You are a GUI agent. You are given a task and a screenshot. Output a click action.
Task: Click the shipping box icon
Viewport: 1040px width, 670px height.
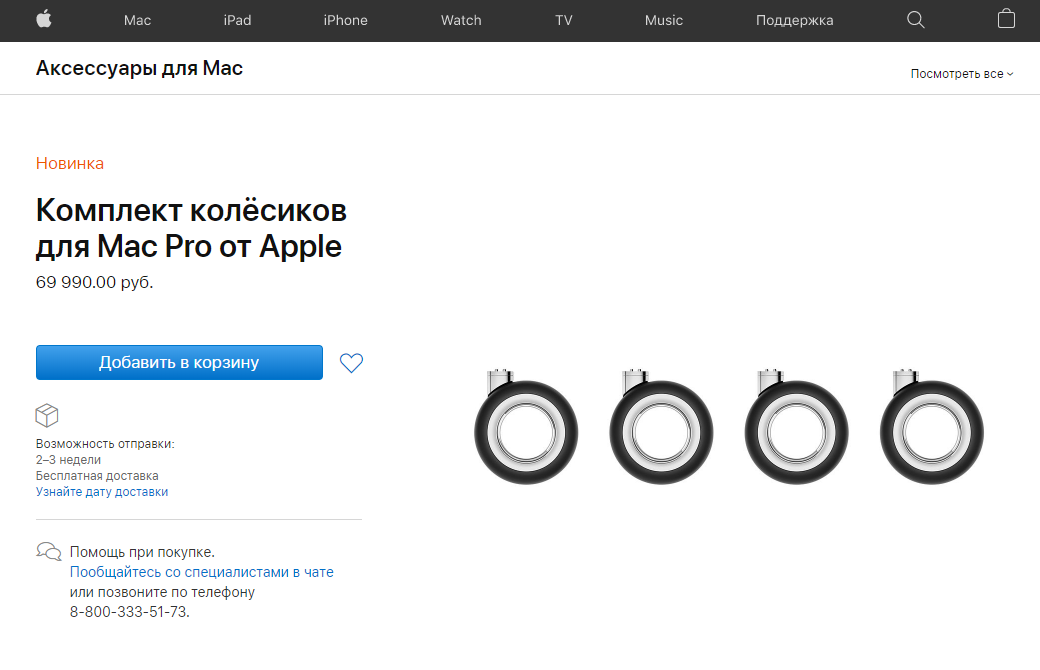click(x=47, y=415)
